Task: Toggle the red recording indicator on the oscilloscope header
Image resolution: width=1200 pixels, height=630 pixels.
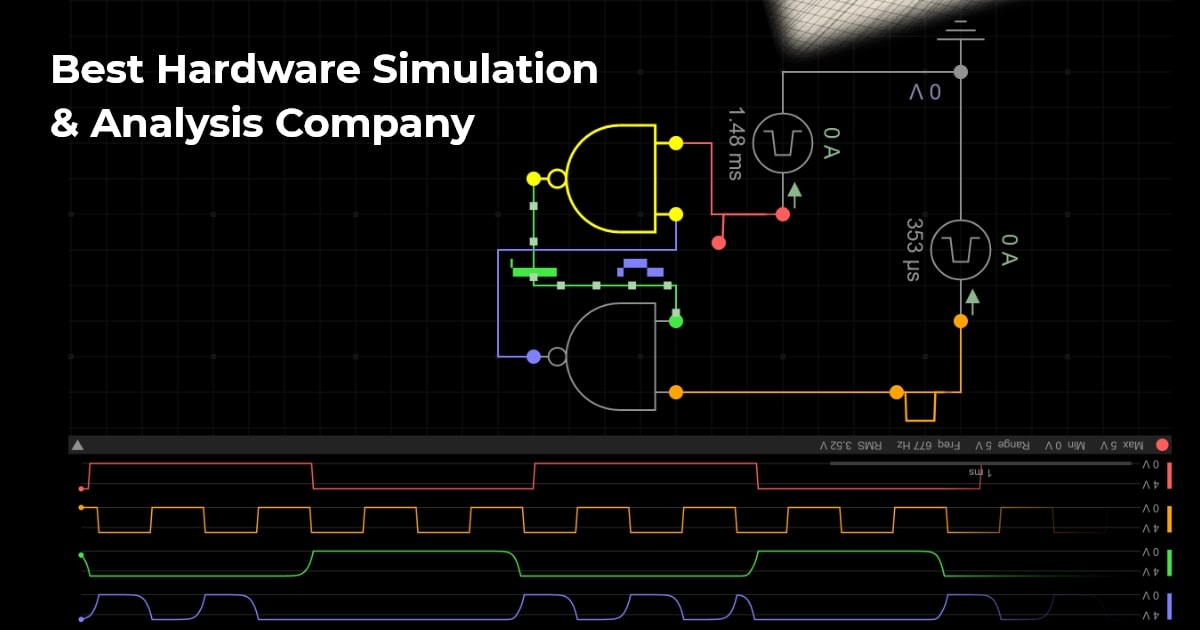Action: click(1160, 442)
